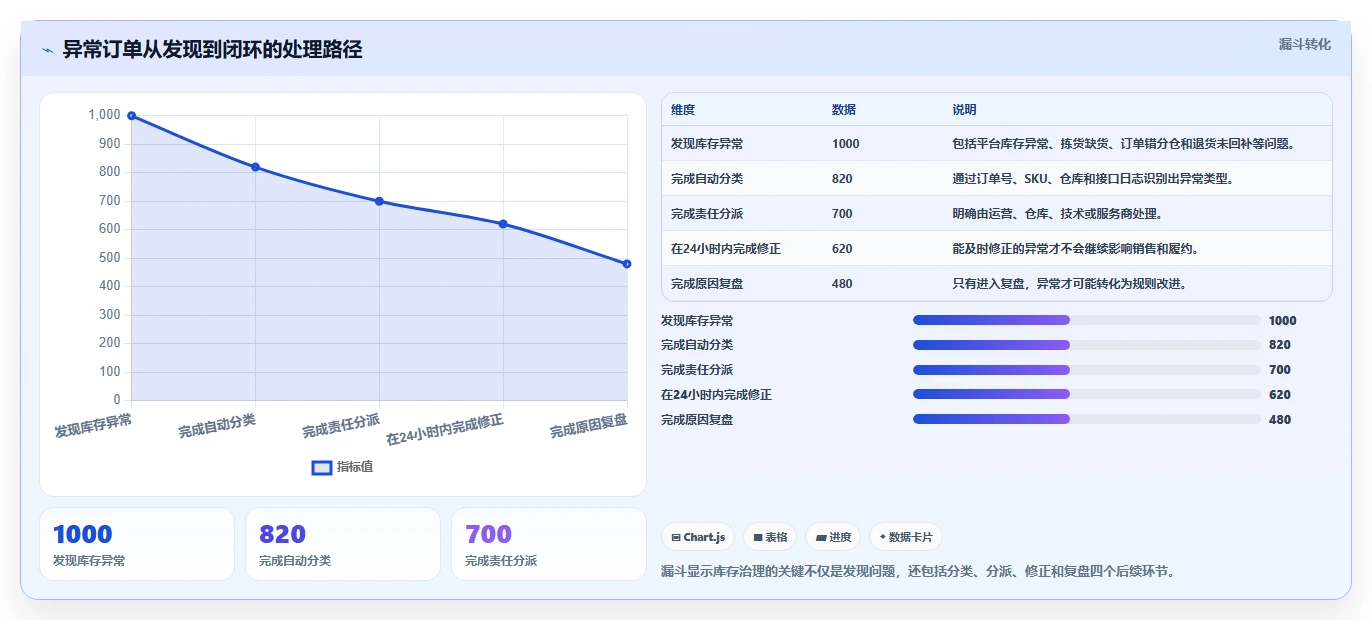Click the 数据 column header
The height and width of the screenshot is (620, 1372).
pos(844,110)
